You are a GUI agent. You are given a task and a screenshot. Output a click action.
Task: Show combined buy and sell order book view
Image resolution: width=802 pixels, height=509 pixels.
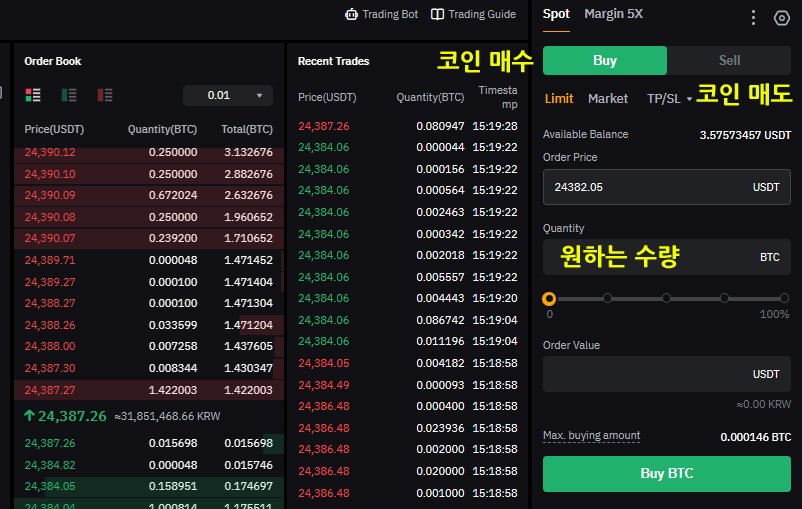33,95
